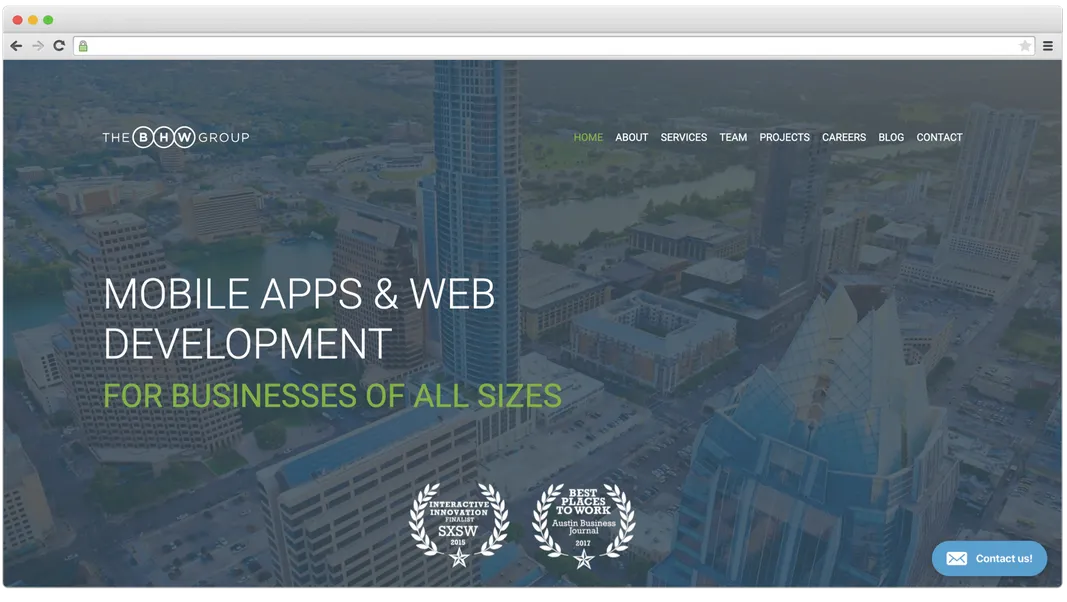Click the envelope icon on the Contact button

click(957, 558)
